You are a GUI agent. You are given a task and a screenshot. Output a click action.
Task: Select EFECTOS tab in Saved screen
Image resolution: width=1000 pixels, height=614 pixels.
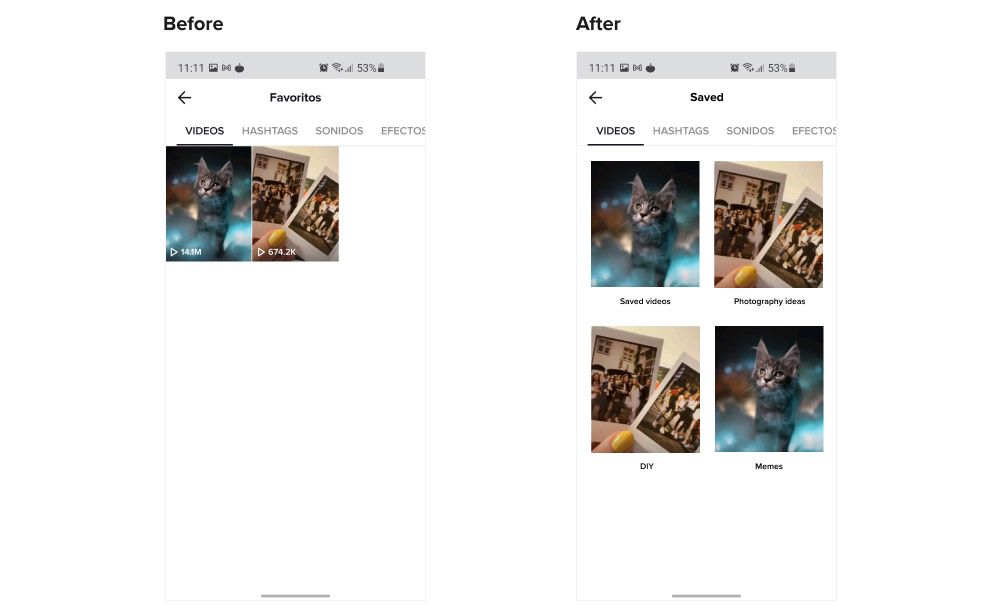(x=814, y=131)
